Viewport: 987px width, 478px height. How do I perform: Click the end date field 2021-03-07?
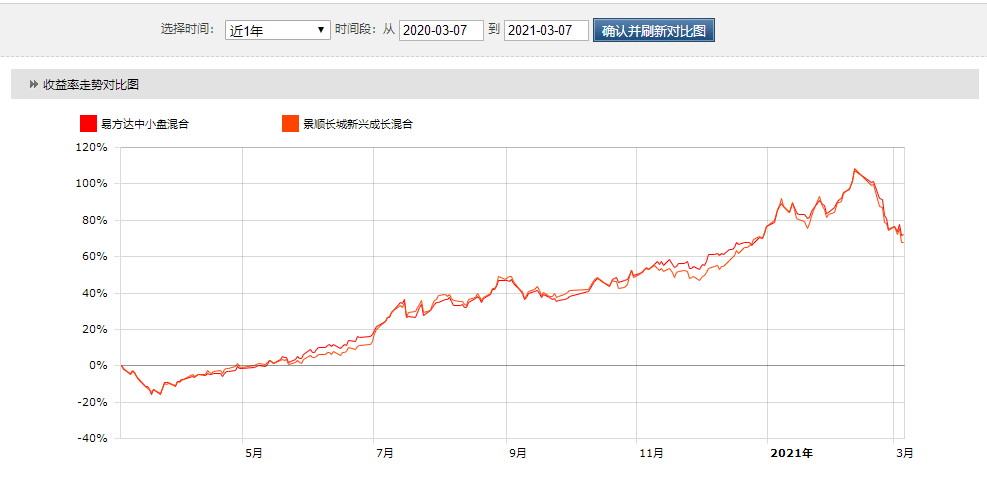coord(546,30)
